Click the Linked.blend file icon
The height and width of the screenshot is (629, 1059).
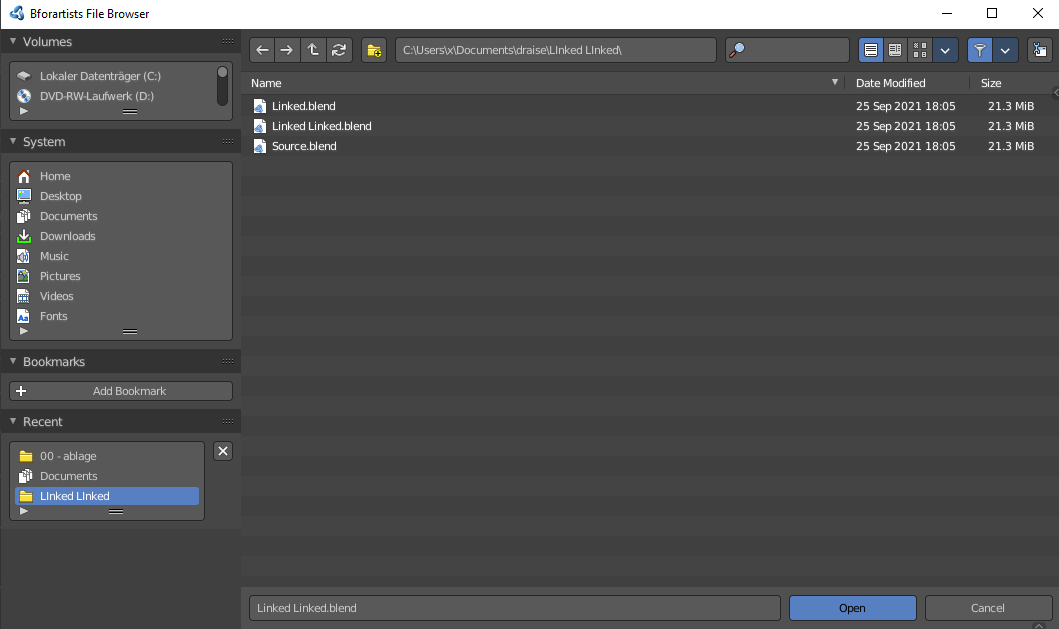[x=259, y=106]
